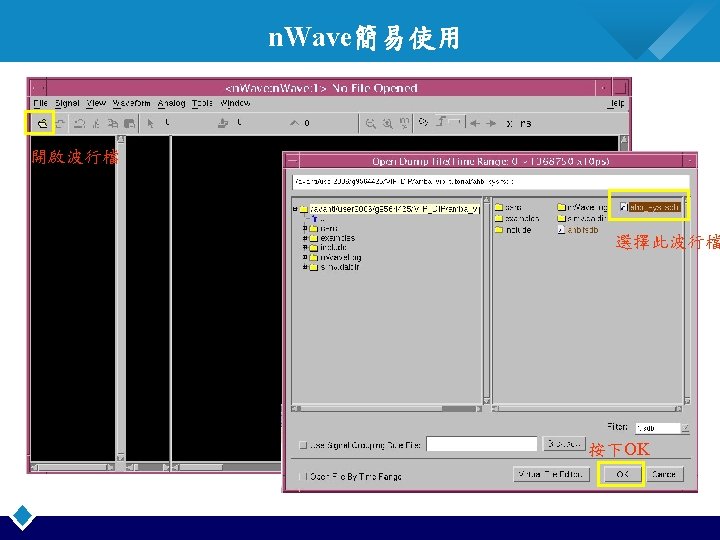
Task: Click the search-by icon after zoom icons
Action: [423, 122]
